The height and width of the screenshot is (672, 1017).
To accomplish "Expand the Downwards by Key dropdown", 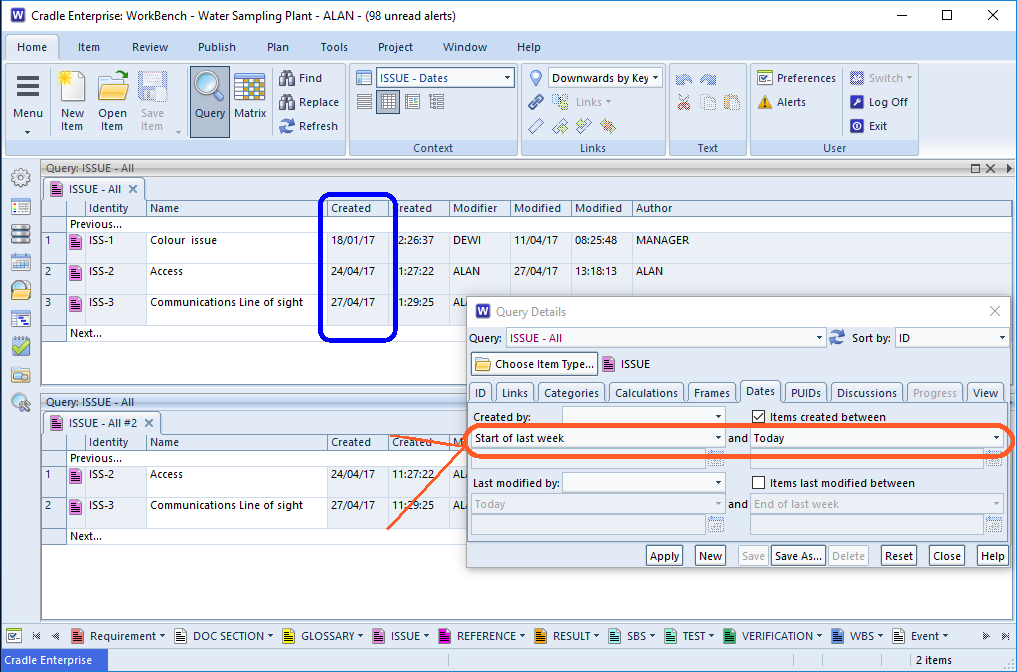I will click(655, 78).
